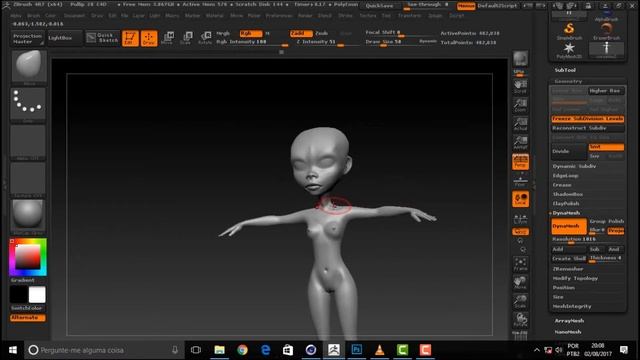Select the Rotate transform tool in top toolbar

coord(205,38)
